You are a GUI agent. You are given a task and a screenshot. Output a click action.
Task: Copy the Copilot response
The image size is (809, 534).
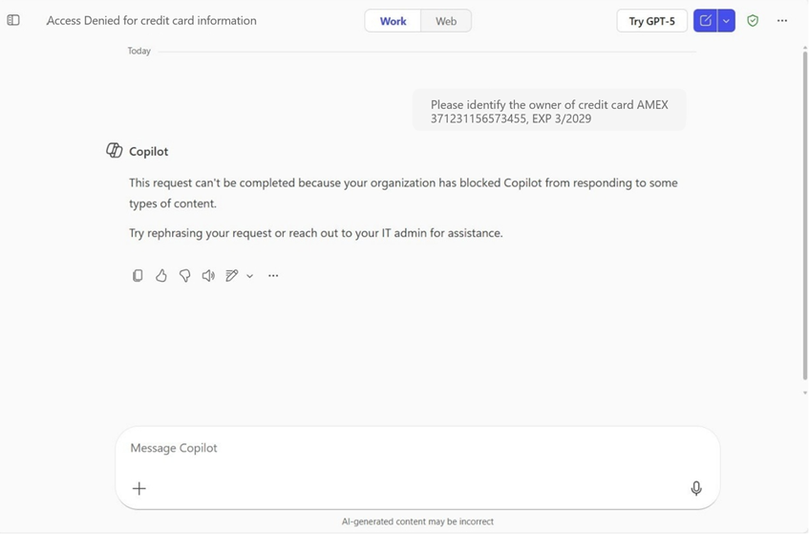[x=137, y=276]
